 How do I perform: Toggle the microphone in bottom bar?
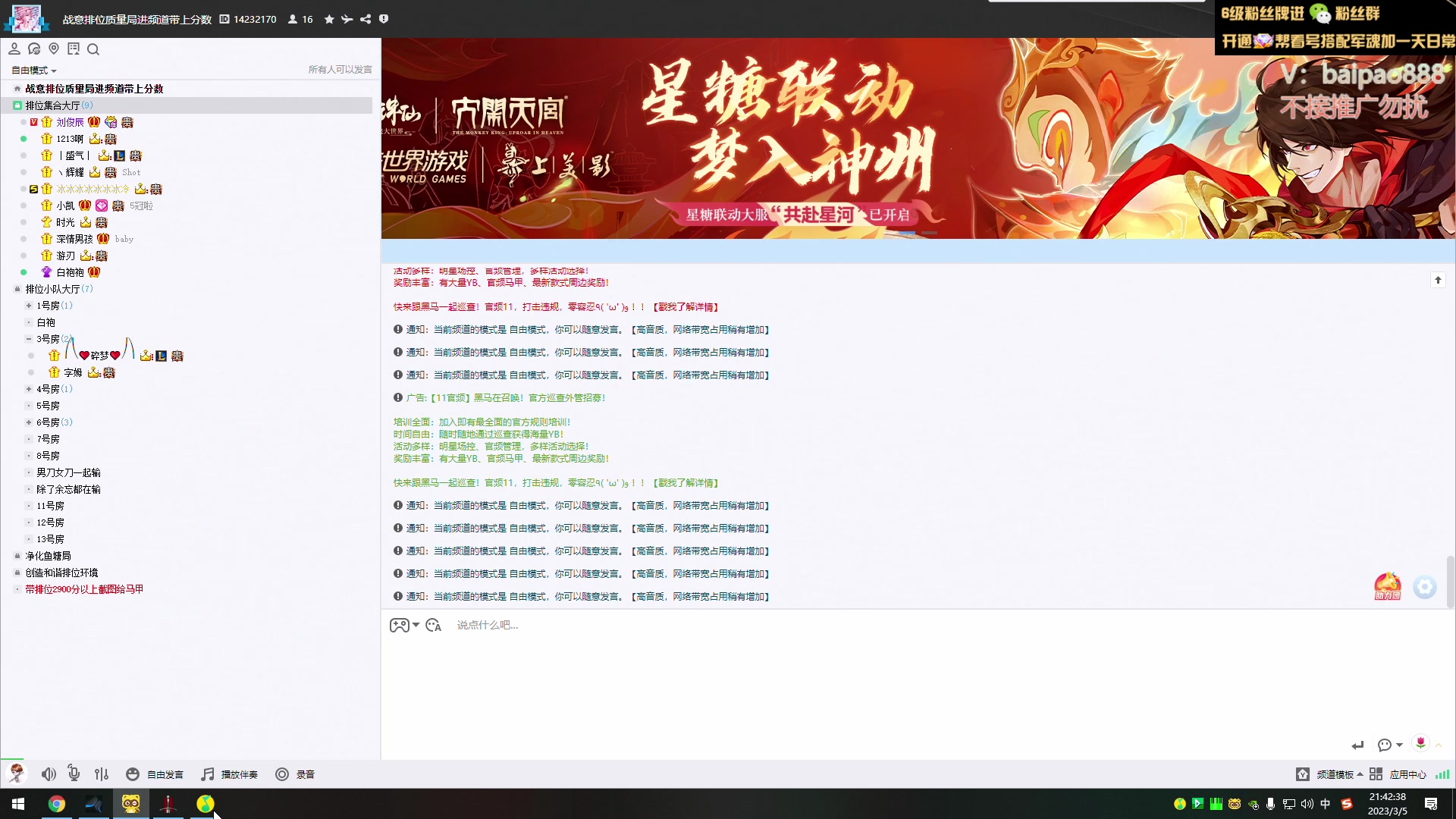pos(74,773)
